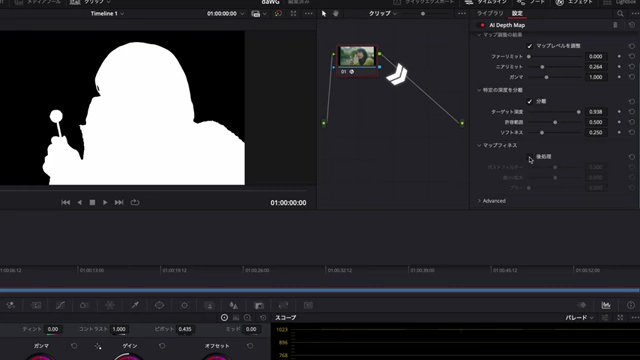Screen dimensions: 640x360
Task: Open the information panel icon
Action: (x=631, y=305)
